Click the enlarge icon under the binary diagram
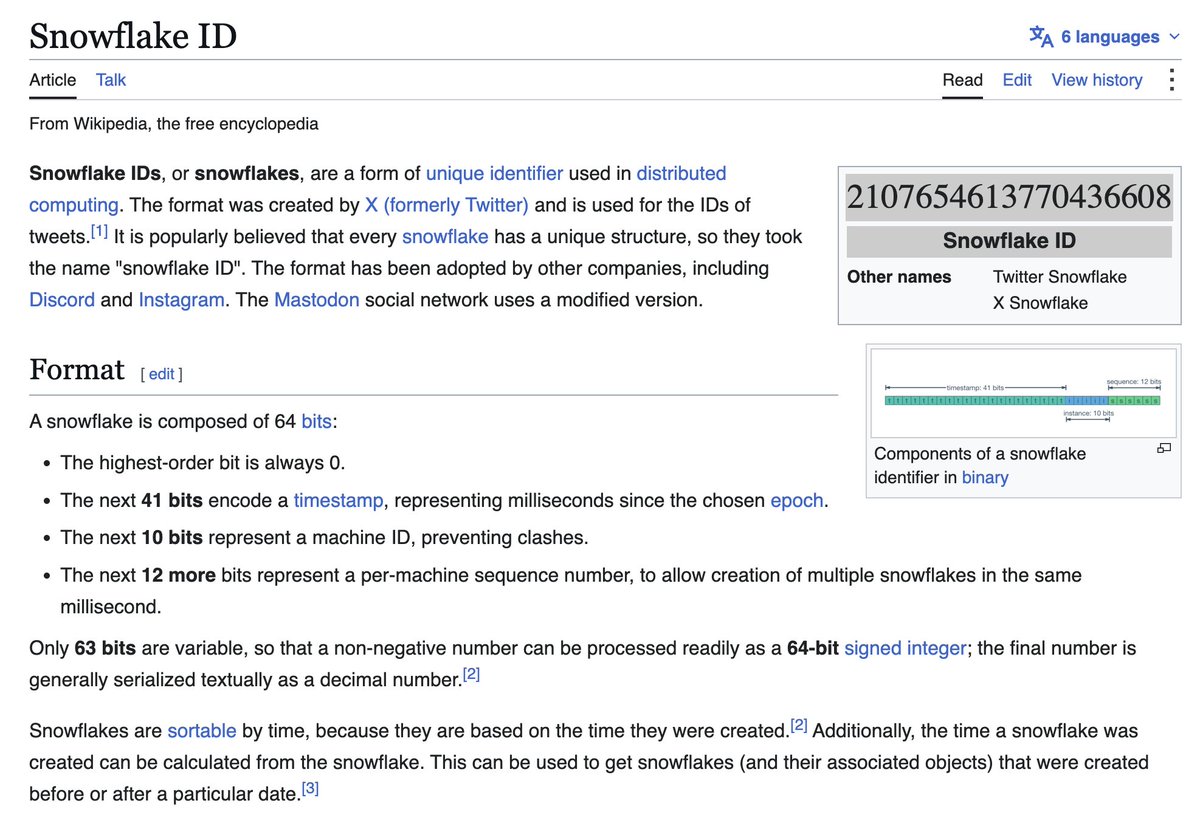 pyautogui.click(x=1163, y=448)
